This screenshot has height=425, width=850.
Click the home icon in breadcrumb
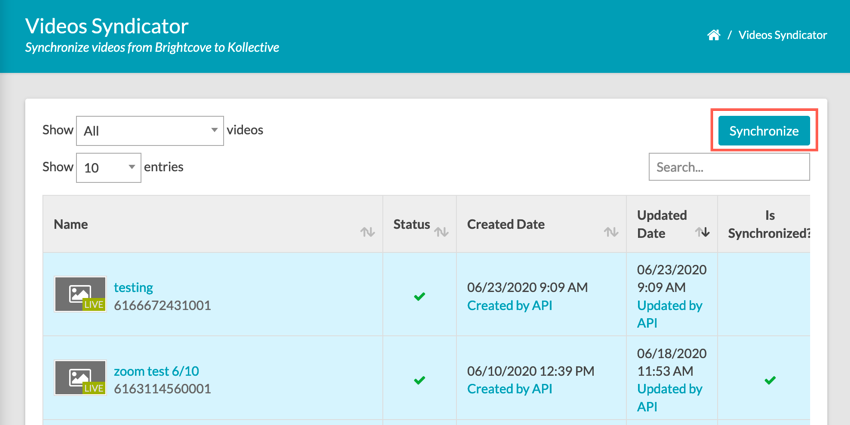713,35
